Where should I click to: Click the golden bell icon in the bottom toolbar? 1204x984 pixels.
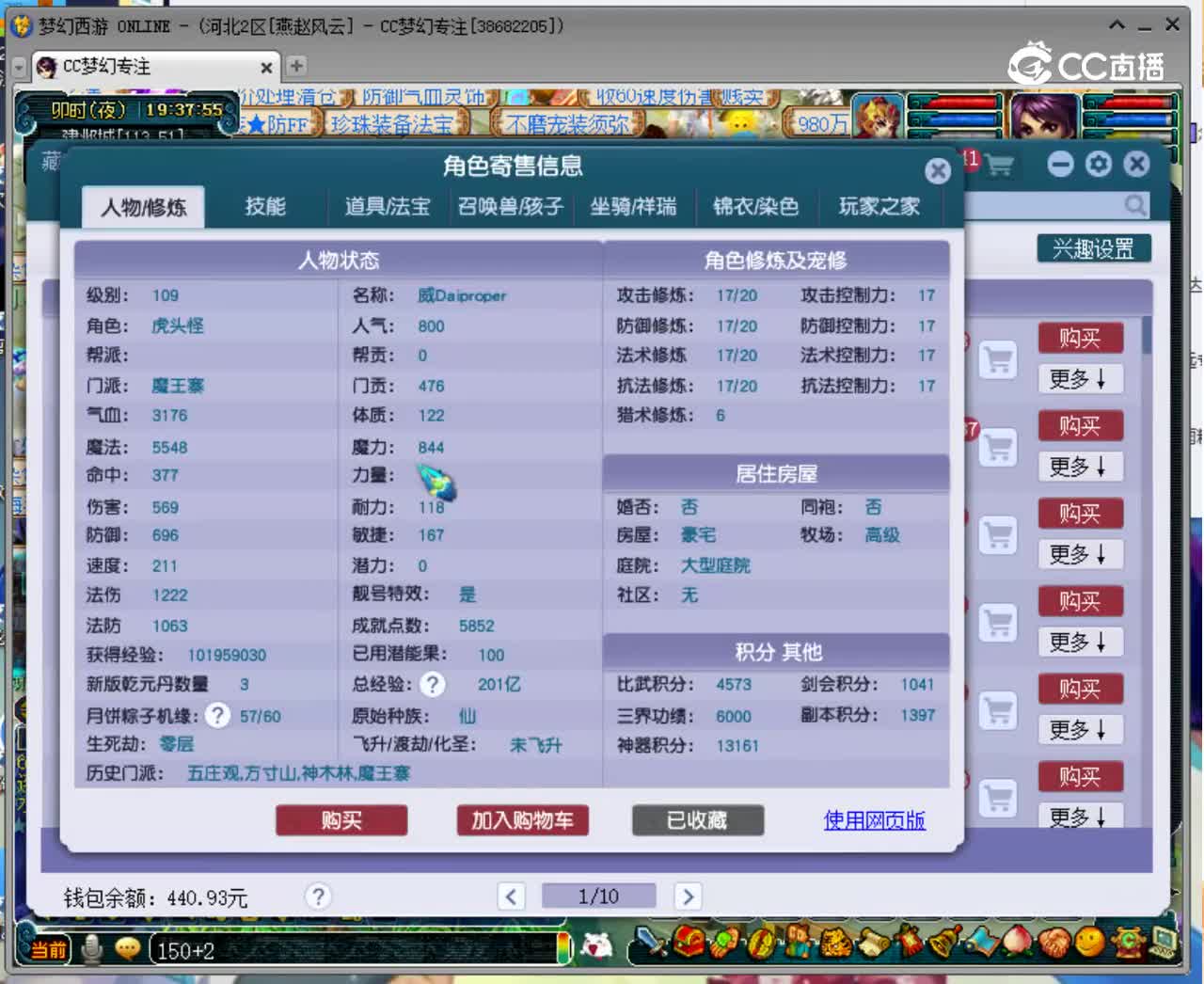click(944, 942)
